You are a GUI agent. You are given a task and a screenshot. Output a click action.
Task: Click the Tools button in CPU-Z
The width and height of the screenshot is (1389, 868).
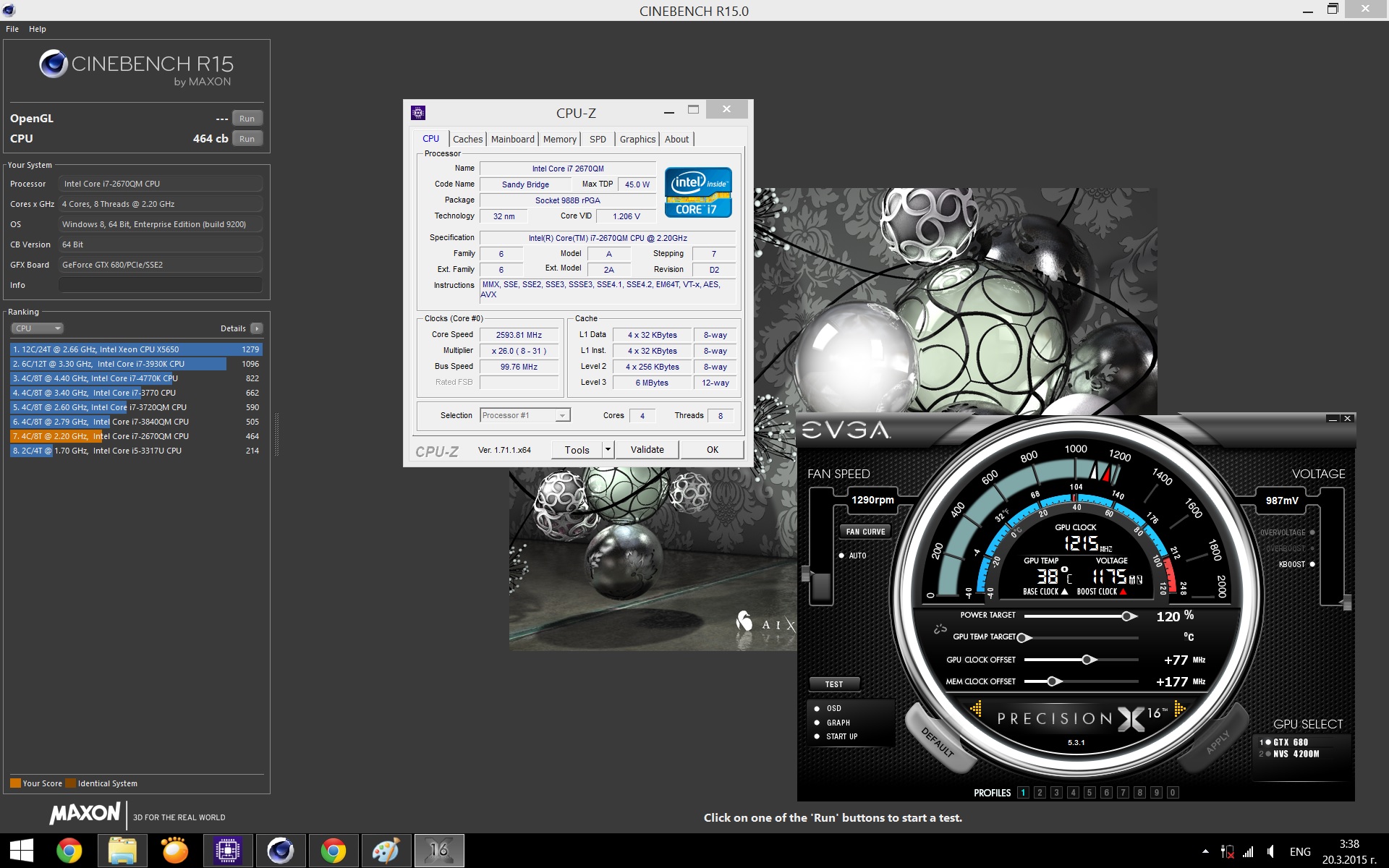tap(577, 450)
